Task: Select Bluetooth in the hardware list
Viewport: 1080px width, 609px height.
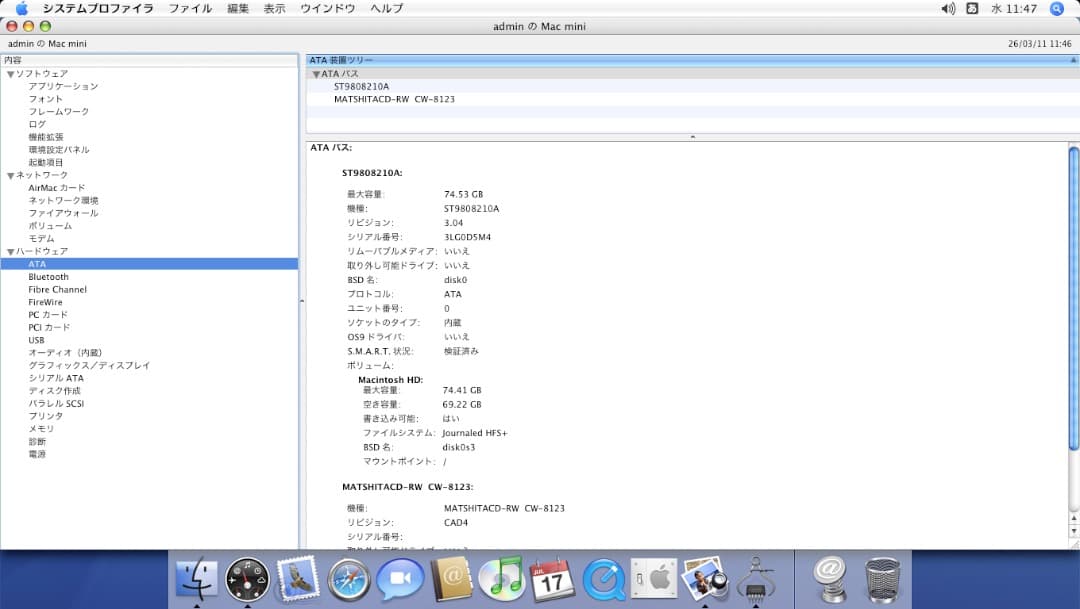Action: point(48,277)
